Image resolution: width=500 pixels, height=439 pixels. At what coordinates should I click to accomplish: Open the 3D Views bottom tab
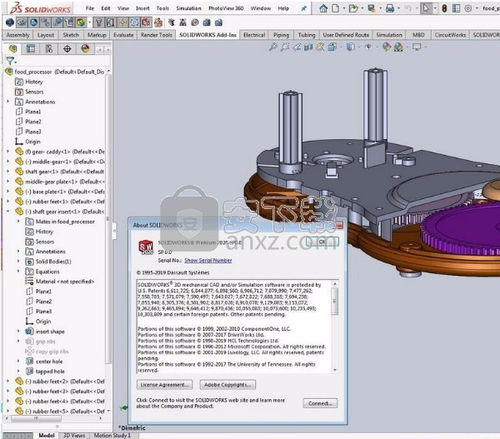[x=74, y=435]
